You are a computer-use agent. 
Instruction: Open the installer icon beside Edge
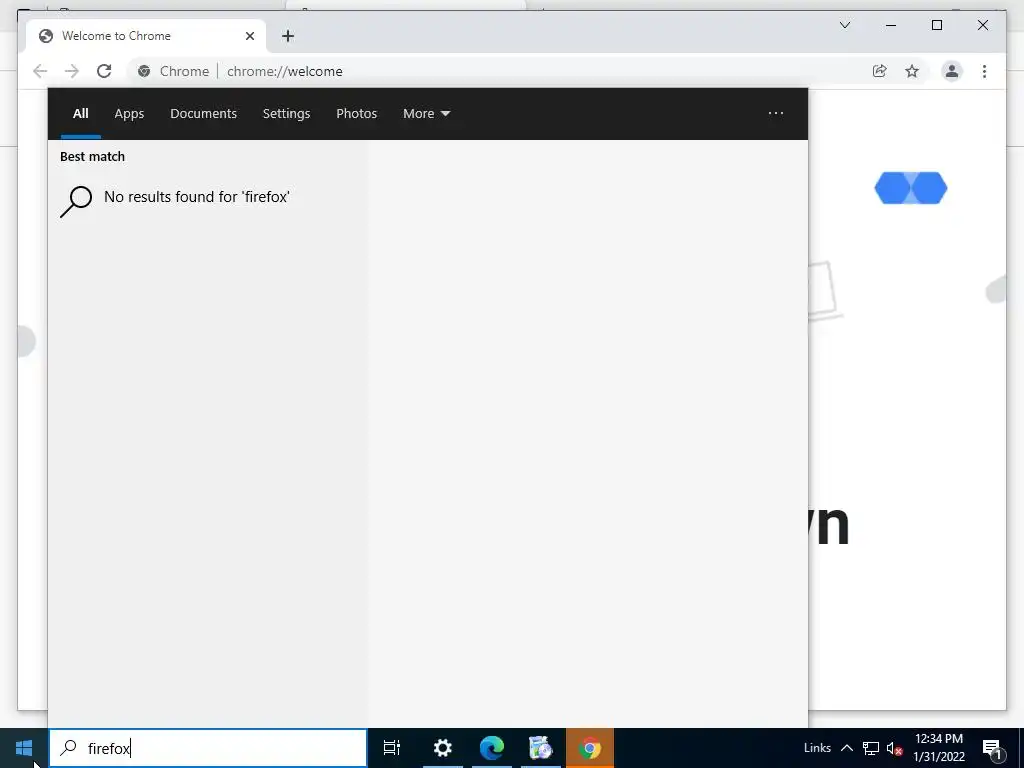pos(541,748)
